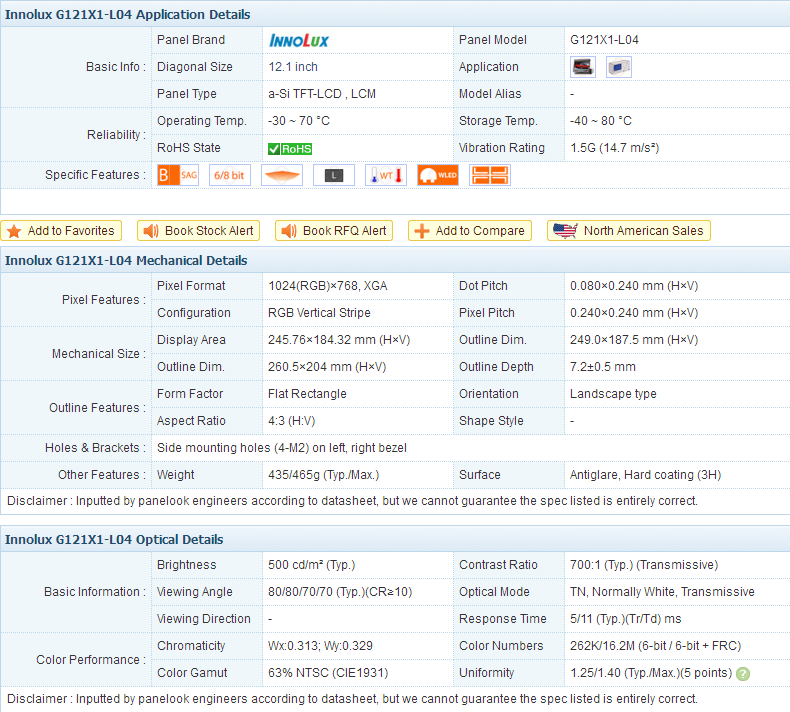Click color numbers '262K/16.2M (6-bit / 6-bit + FRC)'
Image resolution: width=790 pixels, height=712 pixels.
pyautogui.click(x=655, y=646)
